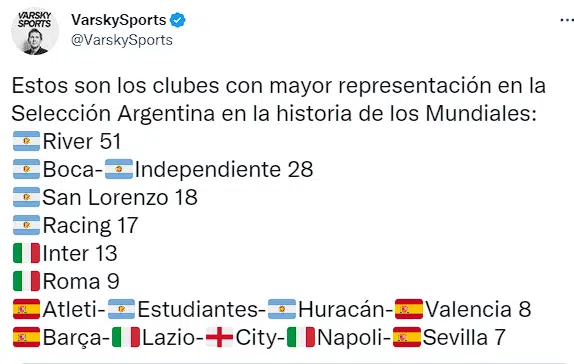The image size is (574, 364).
Task: Open the @VarskySports handle link
Action: click(122, 40)
